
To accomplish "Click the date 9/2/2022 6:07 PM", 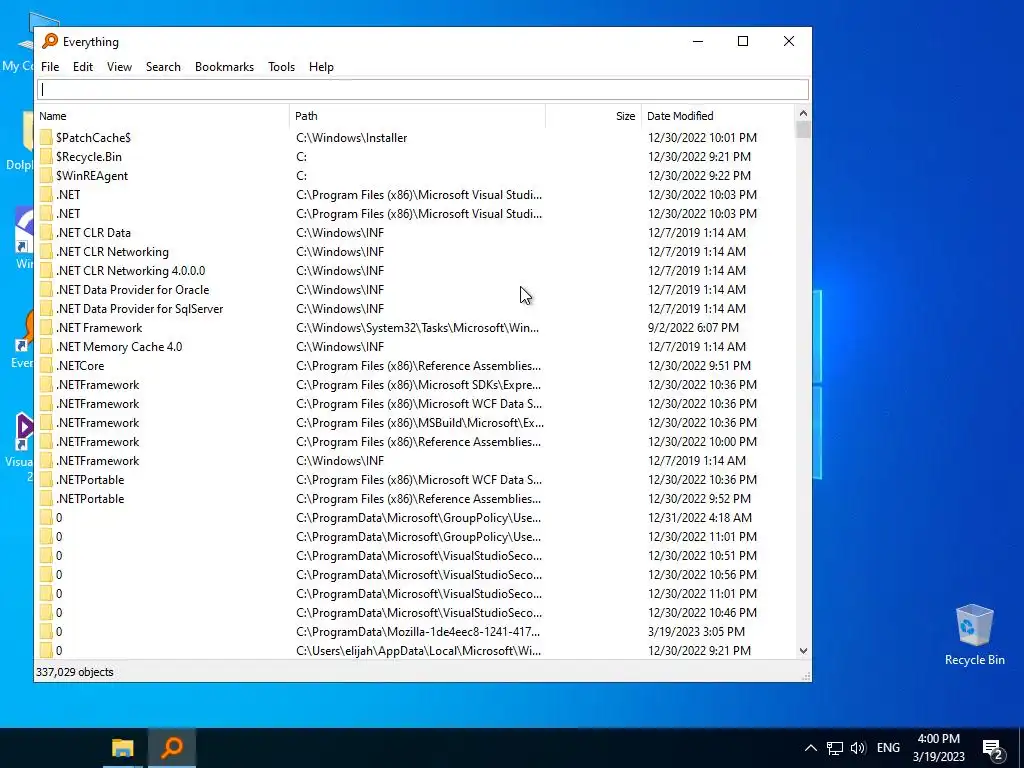I will (x=693, y=328).
